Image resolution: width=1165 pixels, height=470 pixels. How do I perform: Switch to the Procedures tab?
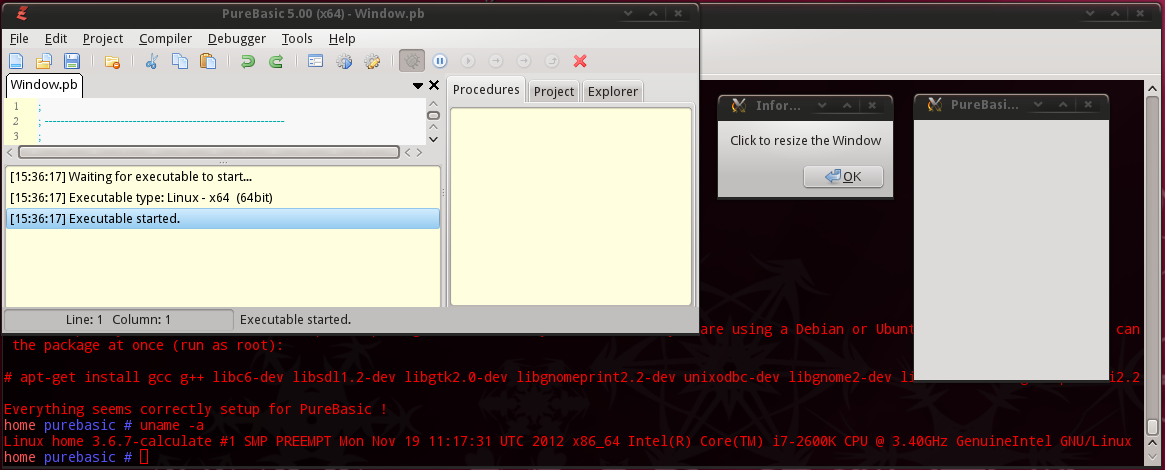click(486, 90)
